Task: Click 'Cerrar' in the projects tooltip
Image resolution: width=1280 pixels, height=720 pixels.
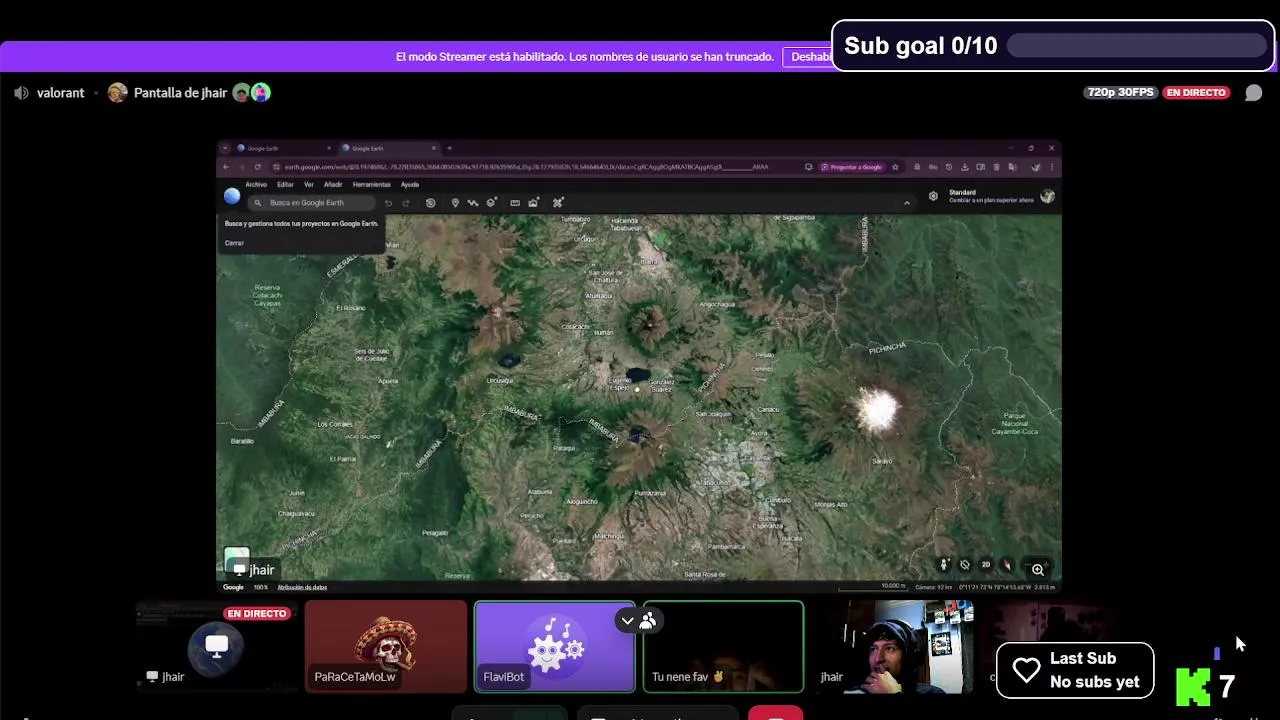Action: tap(234, 243)
